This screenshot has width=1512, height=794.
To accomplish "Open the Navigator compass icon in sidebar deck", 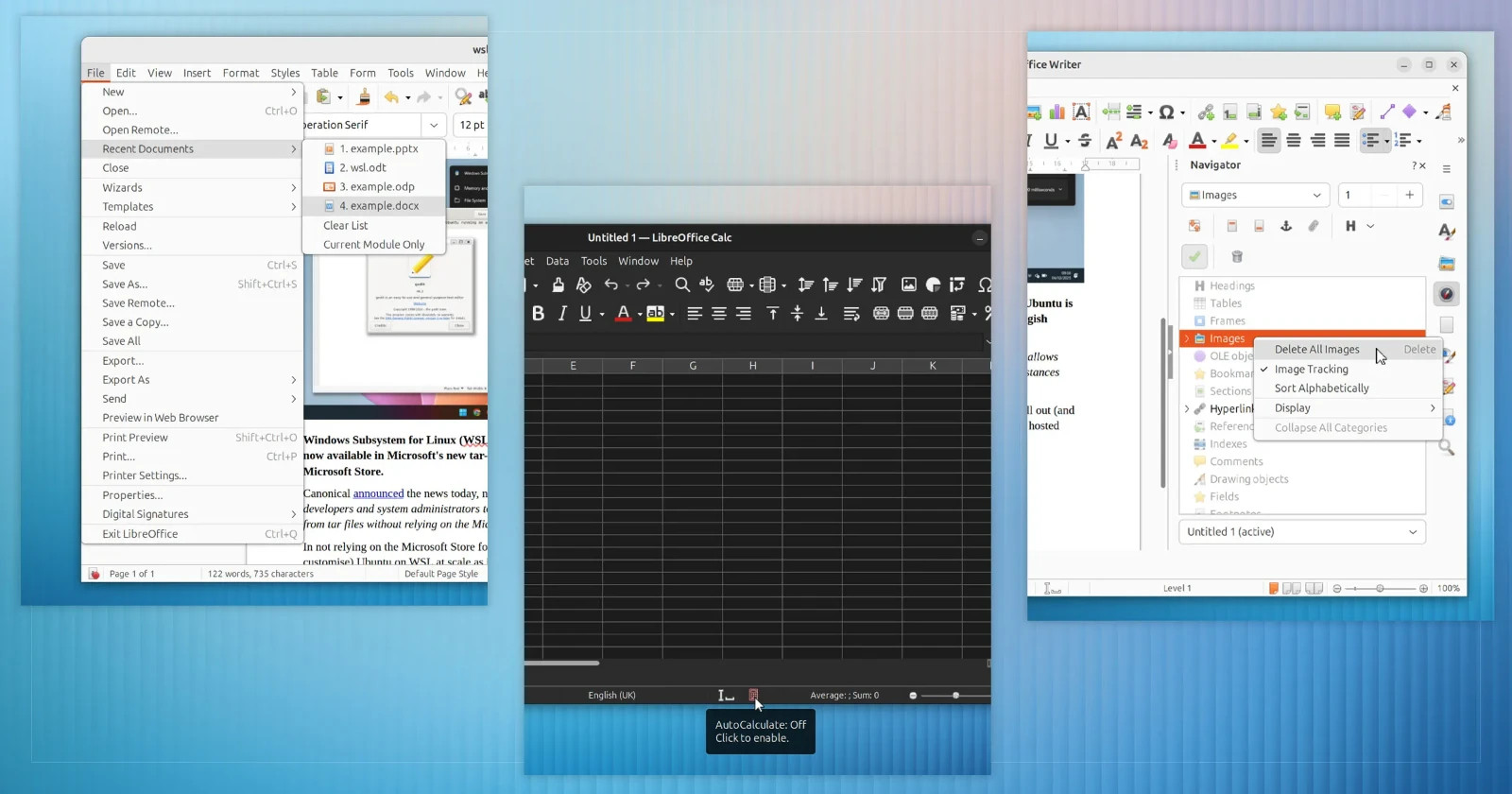I will [1447, 294].
